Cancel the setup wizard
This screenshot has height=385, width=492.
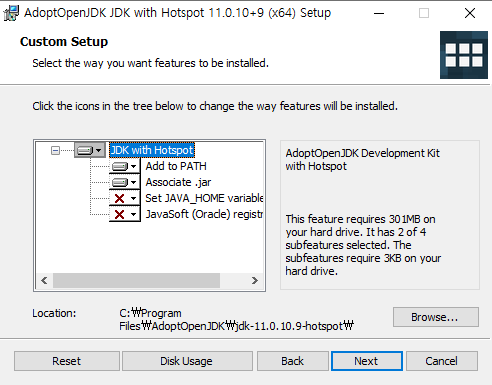click(x=442, y=361)
